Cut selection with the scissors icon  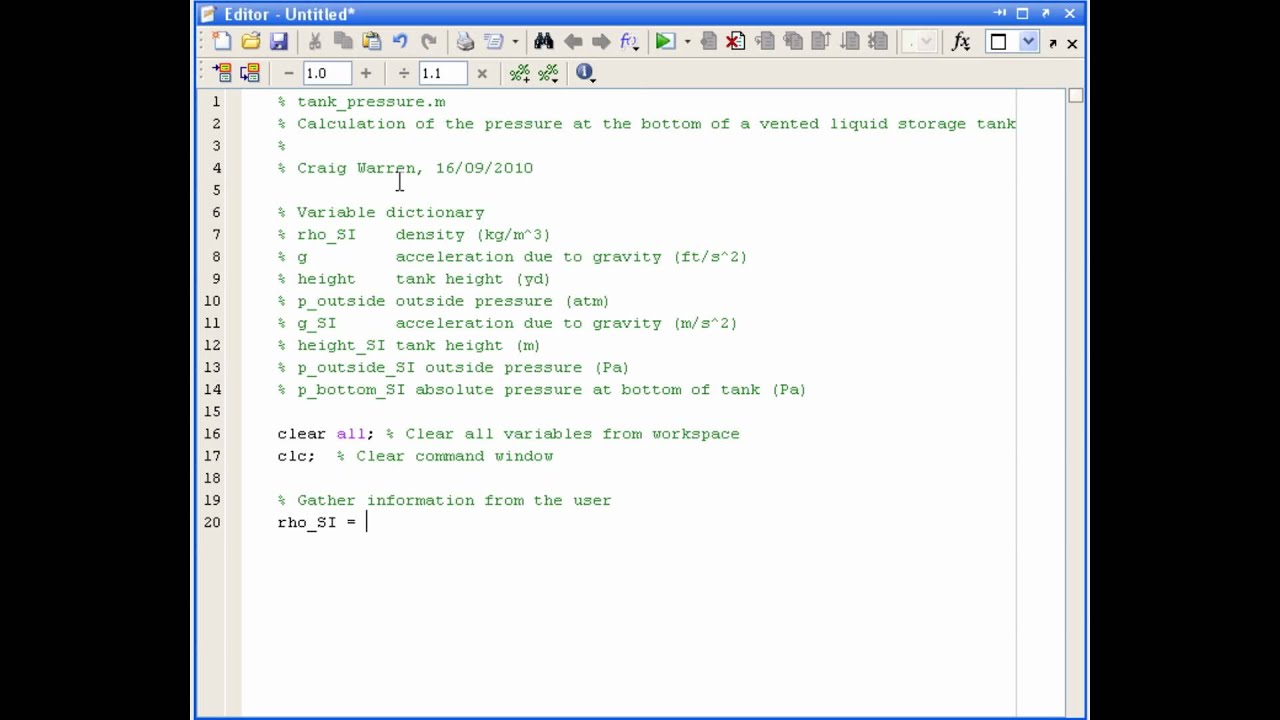[x=315, y=42]
